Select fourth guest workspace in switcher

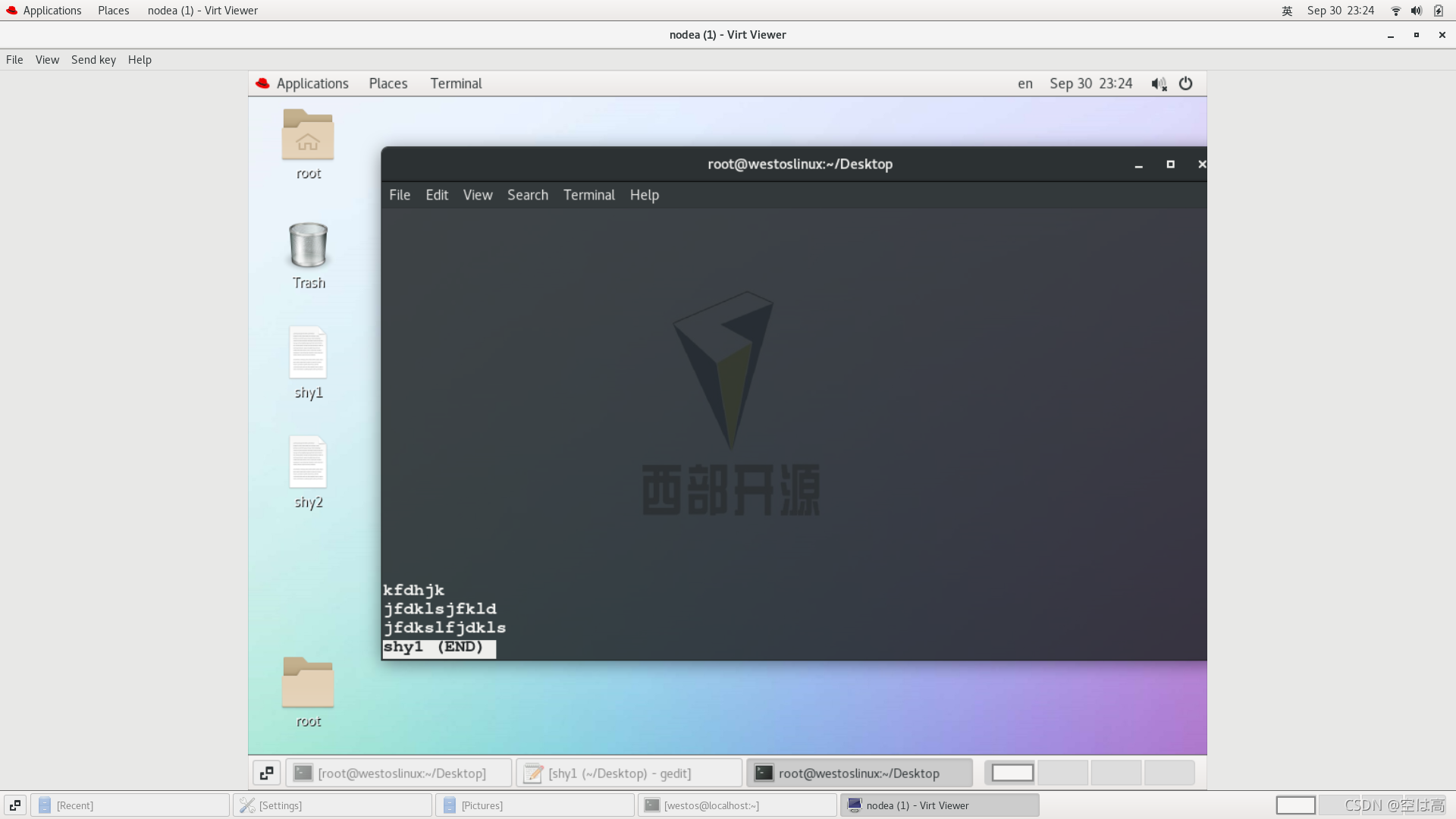(x=1169, y=773)
